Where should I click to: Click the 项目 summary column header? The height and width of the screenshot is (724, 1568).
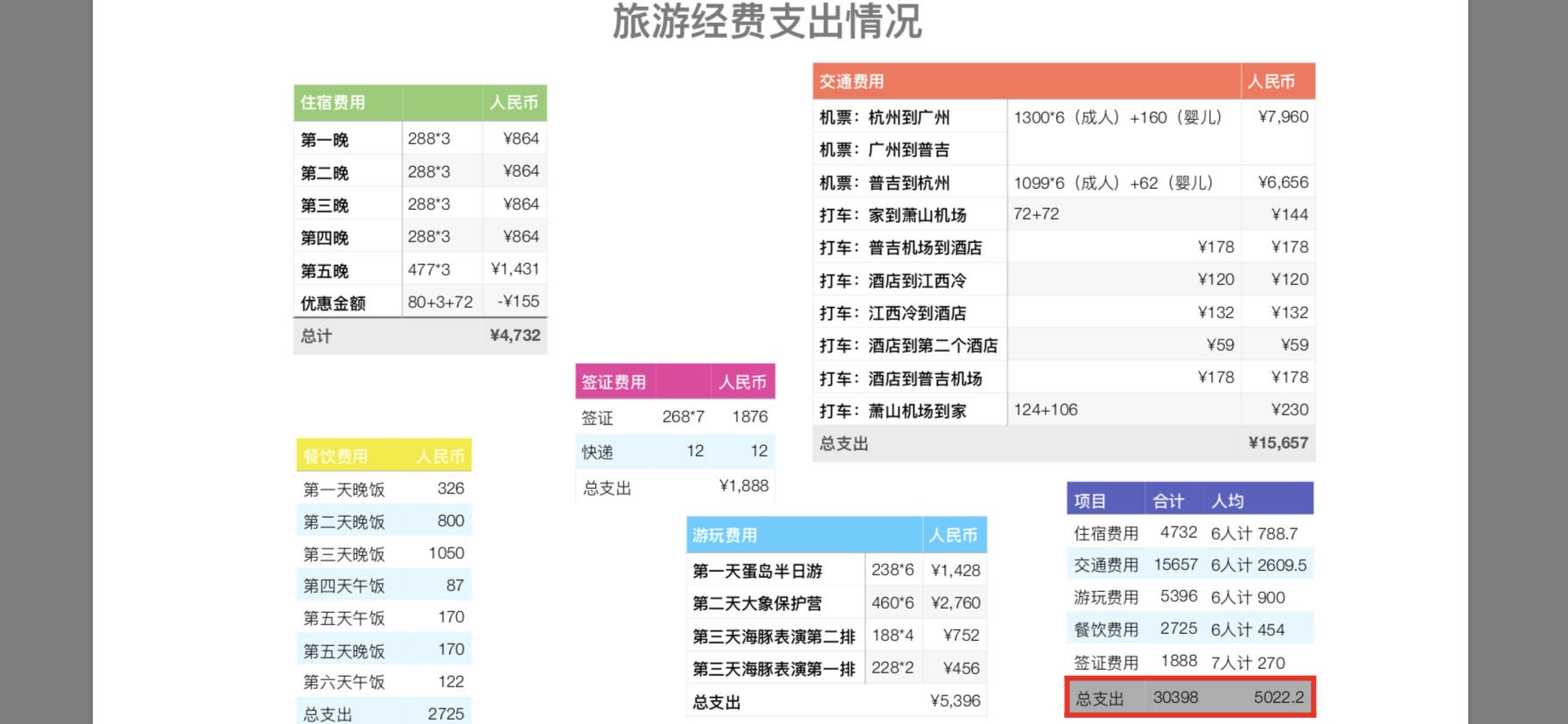[x=1090, y=501]
